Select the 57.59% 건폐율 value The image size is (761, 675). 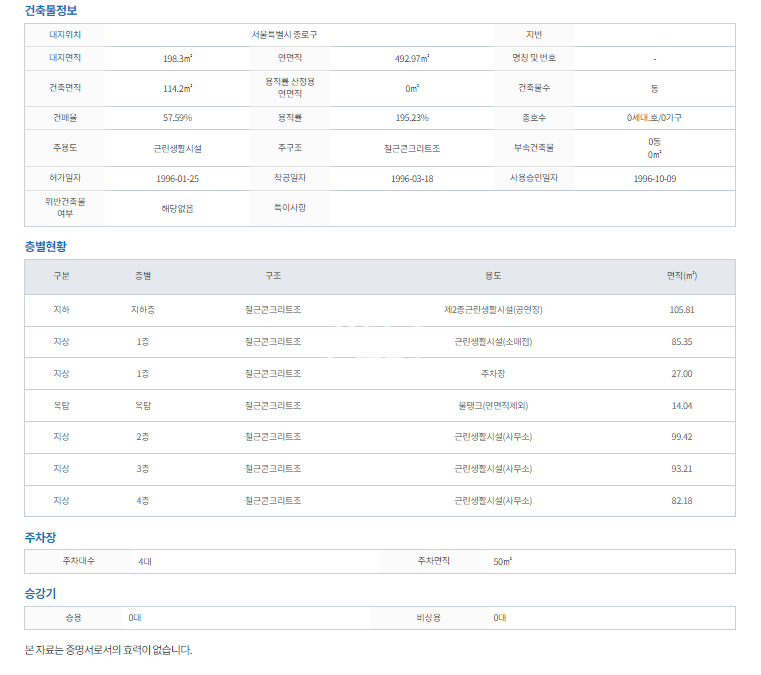pyautogui.click(x=177, y=118)
